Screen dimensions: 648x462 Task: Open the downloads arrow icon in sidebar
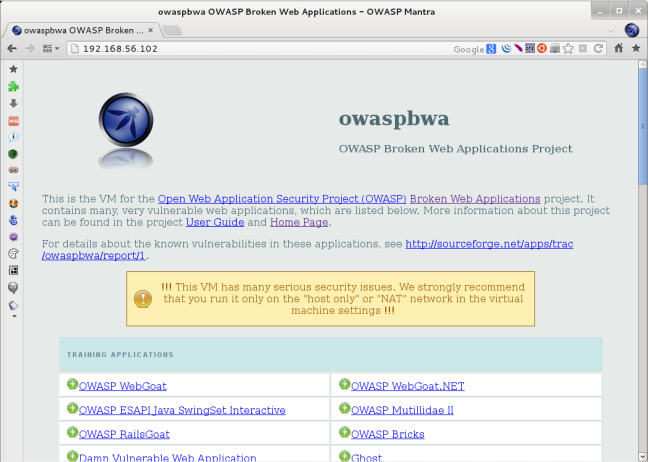tap(13, 103)
